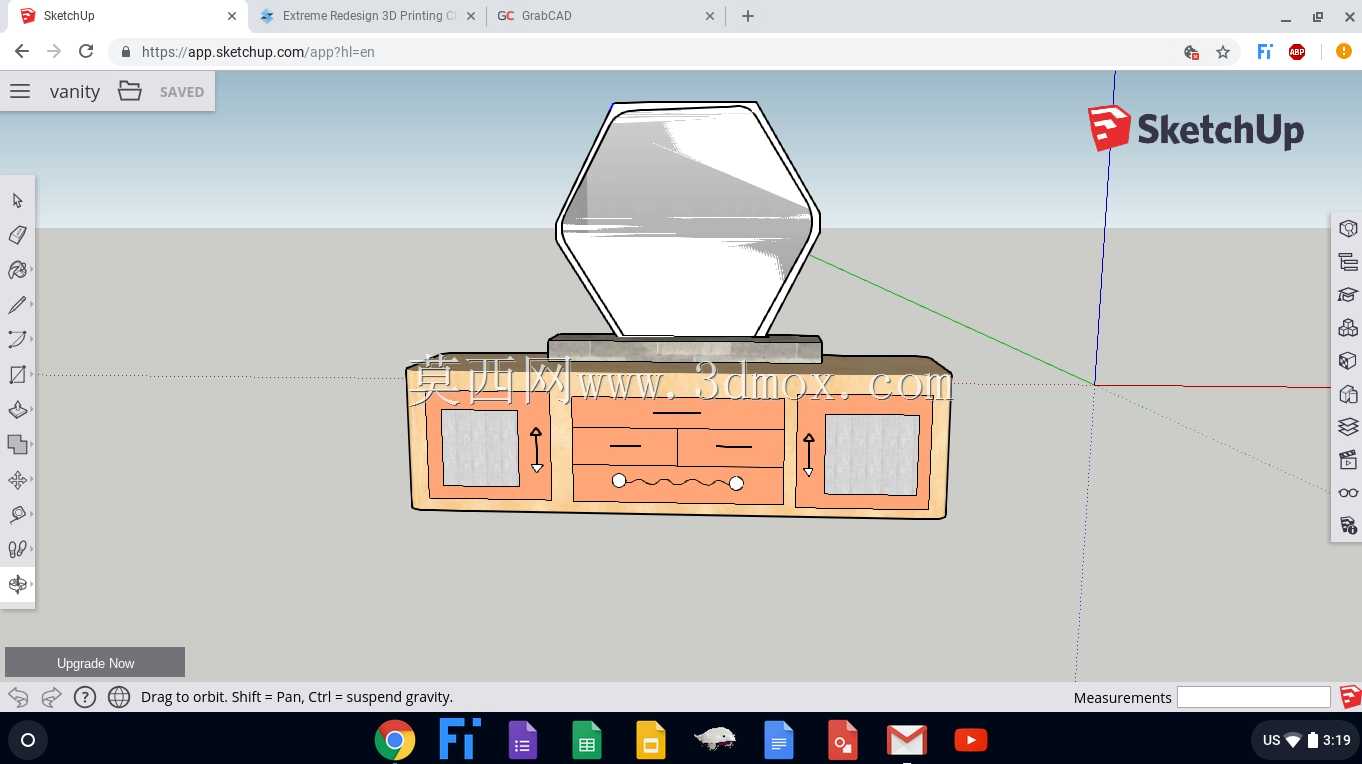Open Google Sheets from the shelf

tap(587, 740)
